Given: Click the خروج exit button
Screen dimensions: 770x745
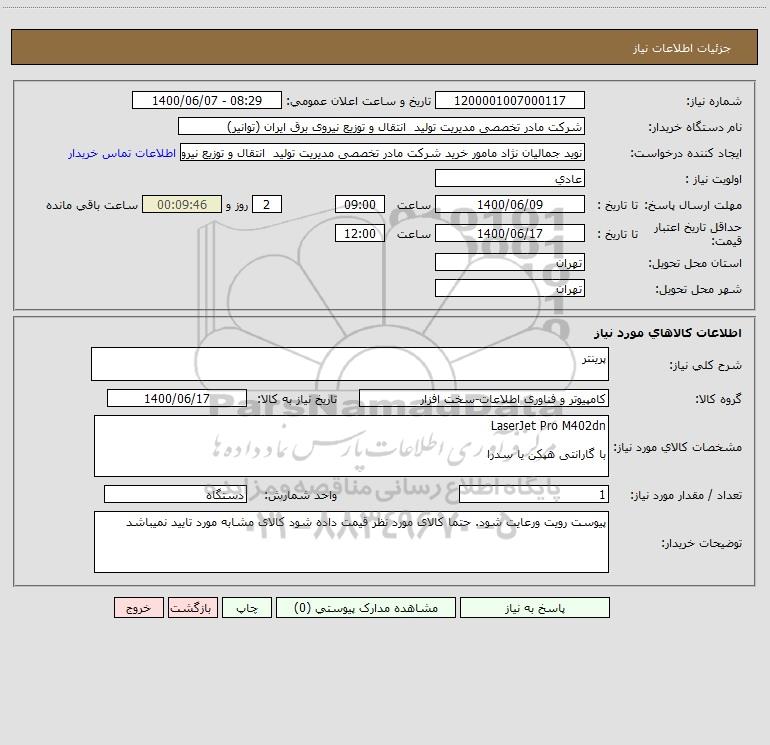Looking at the screenshot, I should click(138, 607).
